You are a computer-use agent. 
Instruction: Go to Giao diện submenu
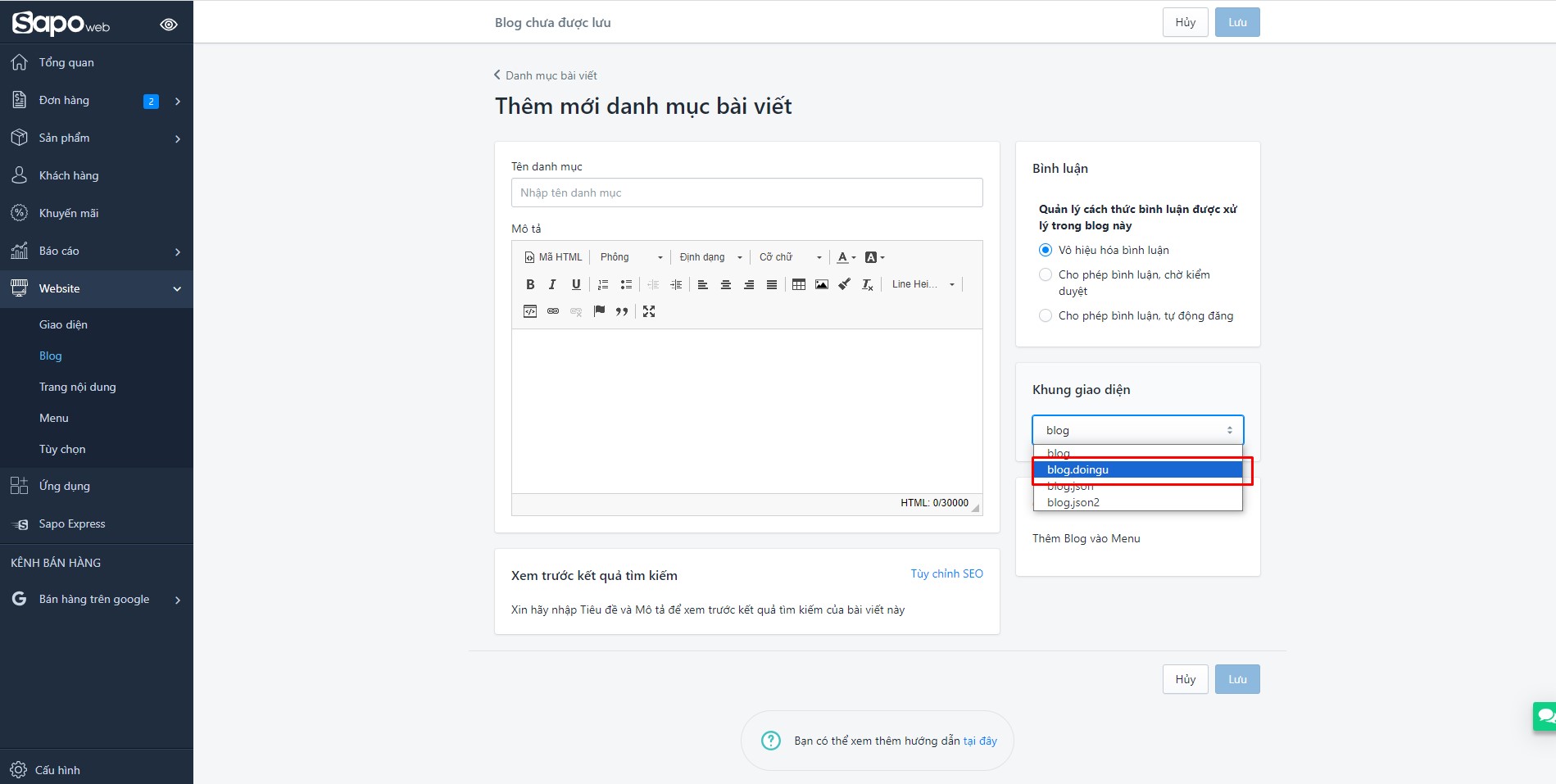pos(63,324)
